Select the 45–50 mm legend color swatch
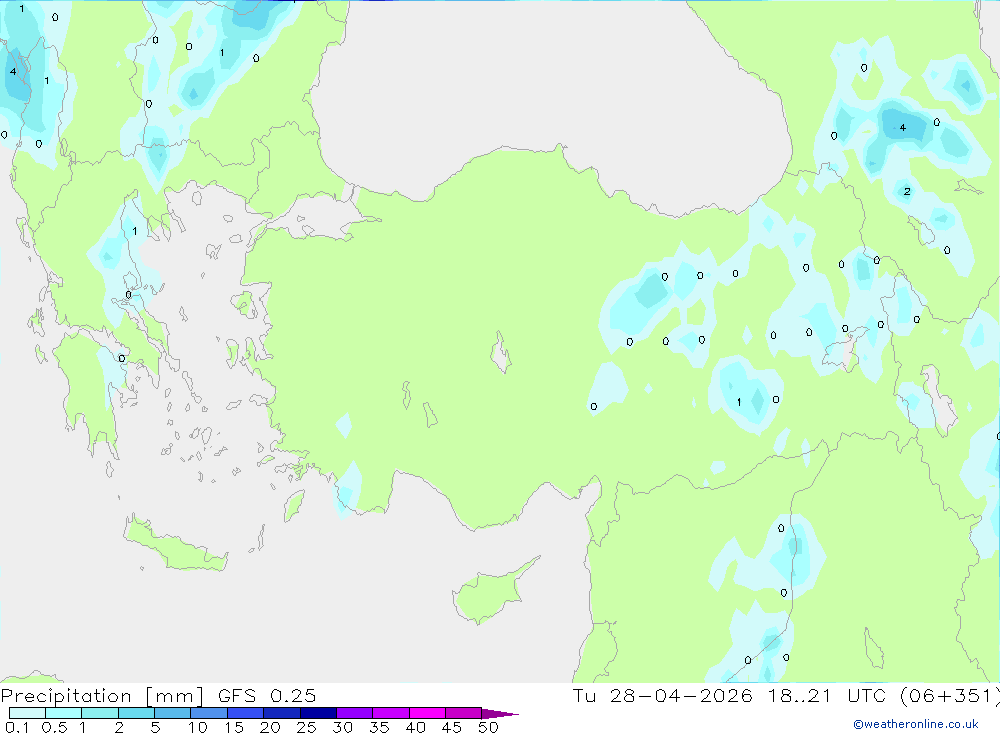 pyautogui.click(x=464, y=713)
